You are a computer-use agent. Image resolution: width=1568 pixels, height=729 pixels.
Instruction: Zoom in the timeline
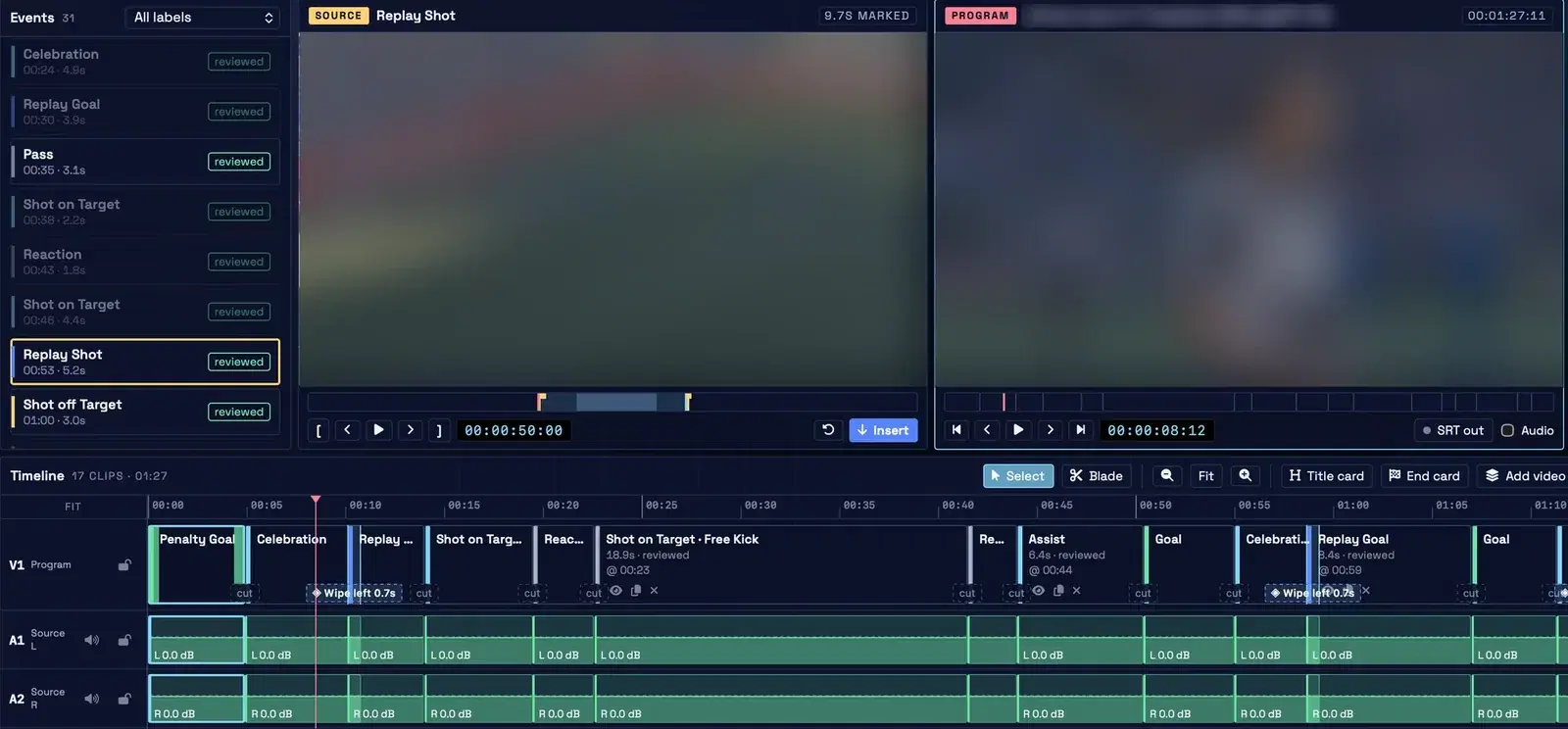click(x=1245, y=476)
